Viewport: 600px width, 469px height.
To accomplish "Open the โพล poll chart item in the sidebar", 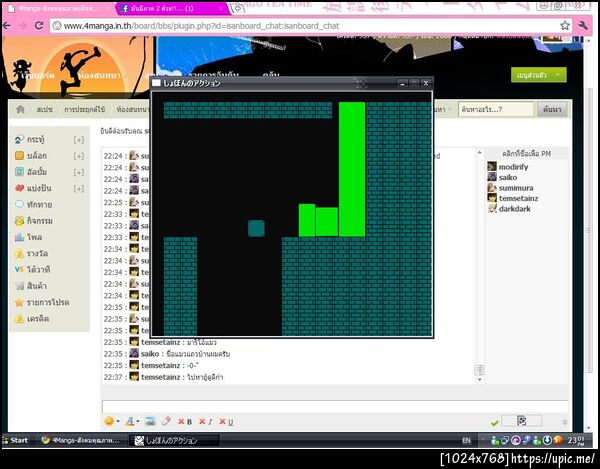I will tap(28, 237).
